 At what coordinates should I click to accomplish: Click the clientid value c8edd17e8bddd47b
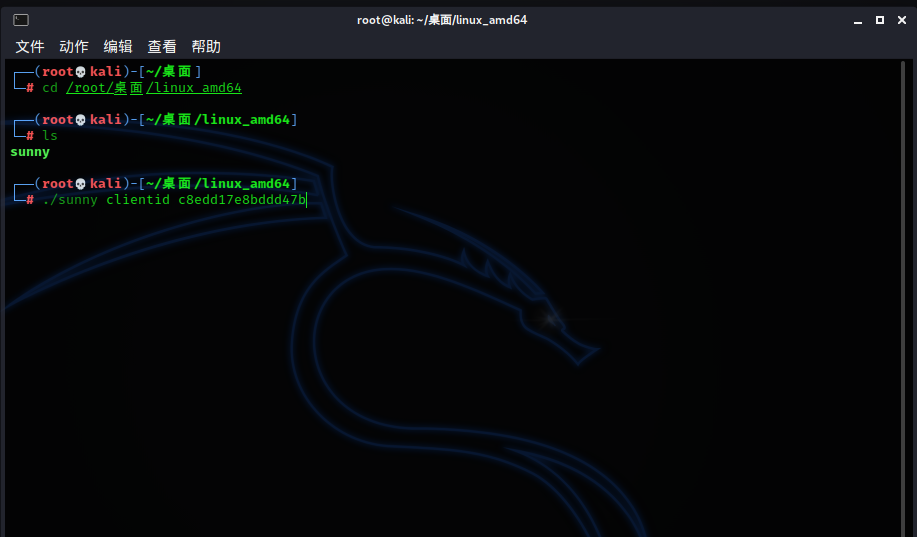(x=242, y=200)
